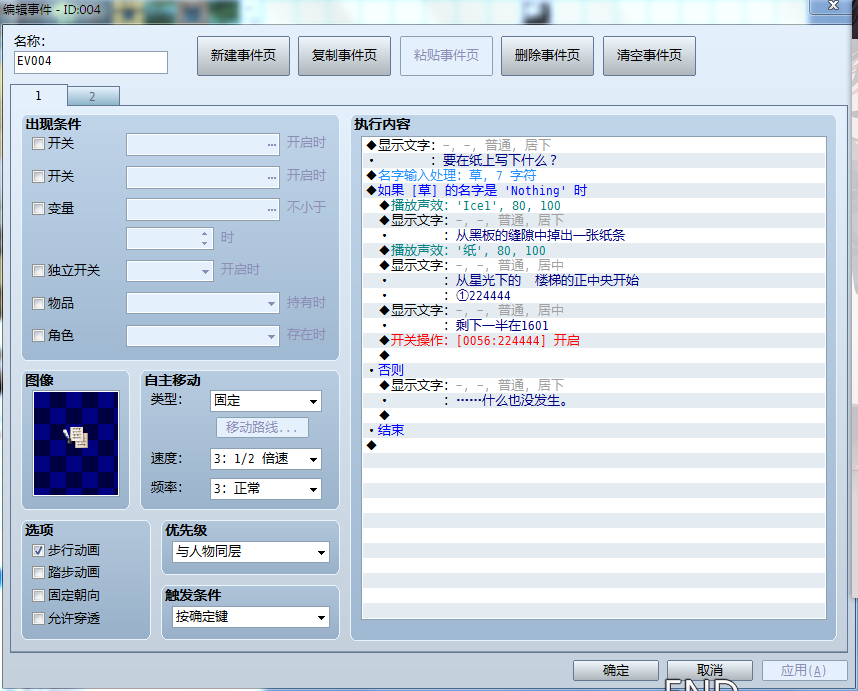This screenshot has width=858, height=691.
Task: Open the 优先级 dropdown 与人物同层
Action: 251,552
